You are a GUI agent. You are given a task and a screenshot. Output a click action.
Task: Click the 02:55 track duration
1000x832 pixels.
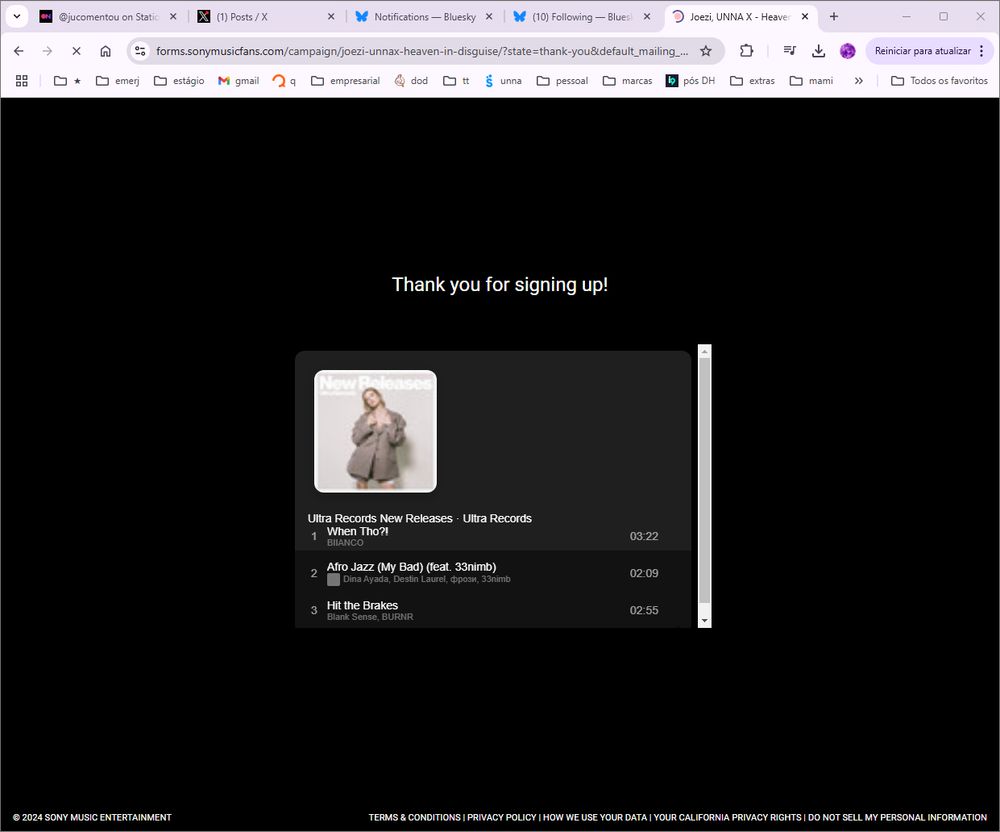(643, 610)
